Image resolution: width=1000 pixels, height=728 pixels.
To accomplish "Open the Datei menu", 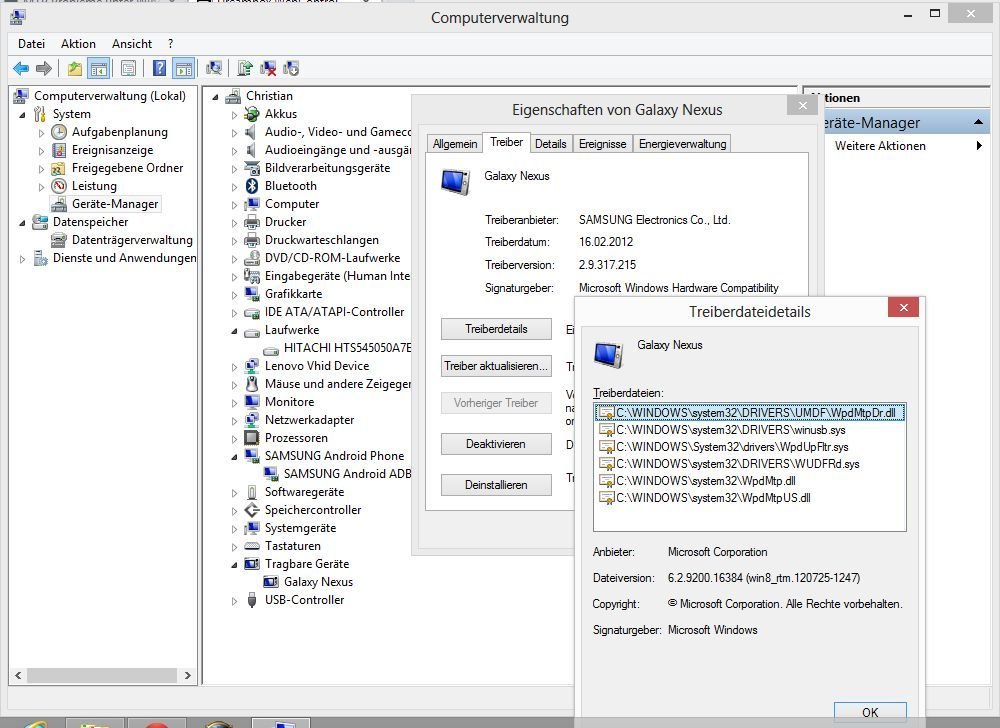I will 31,43.
